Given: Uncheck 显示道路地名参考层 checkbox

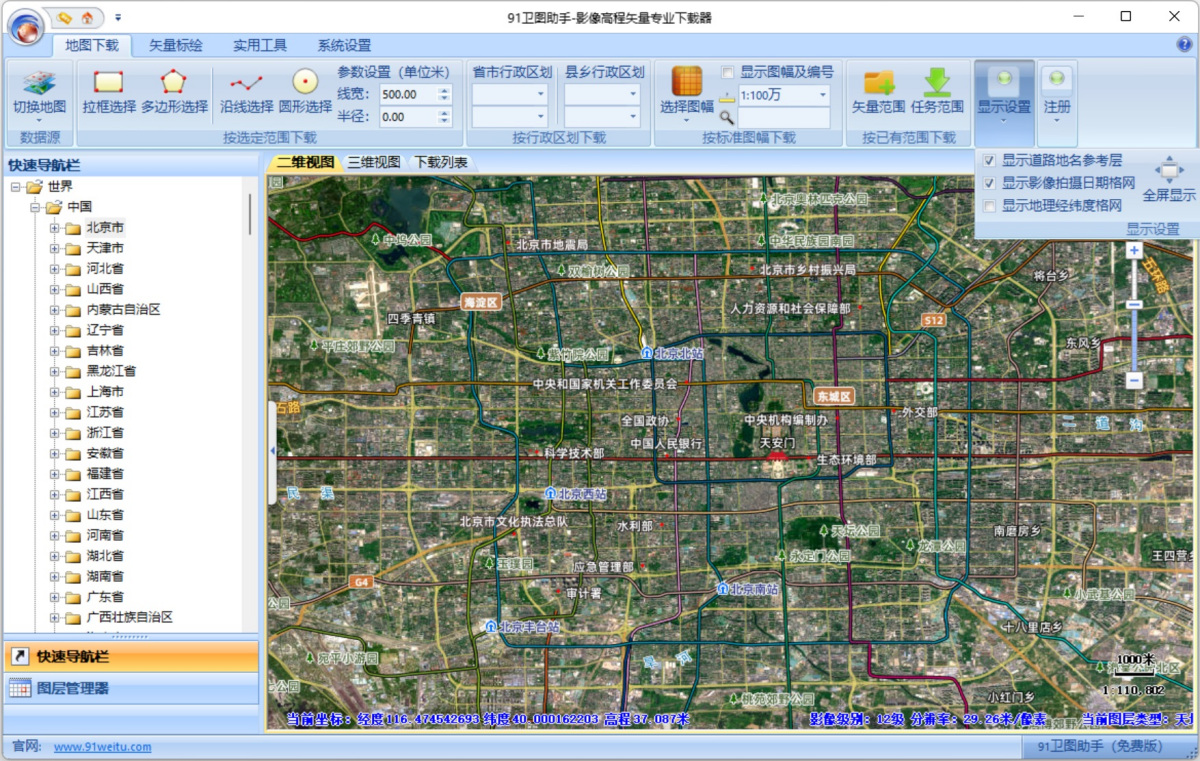Looking at the screenshot, I should (989, 160).
